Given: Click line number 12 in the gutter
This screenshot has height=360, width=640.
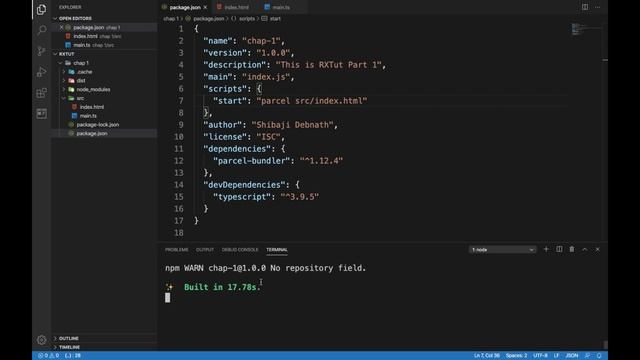Looking at the screenshot, I should 178,161.
